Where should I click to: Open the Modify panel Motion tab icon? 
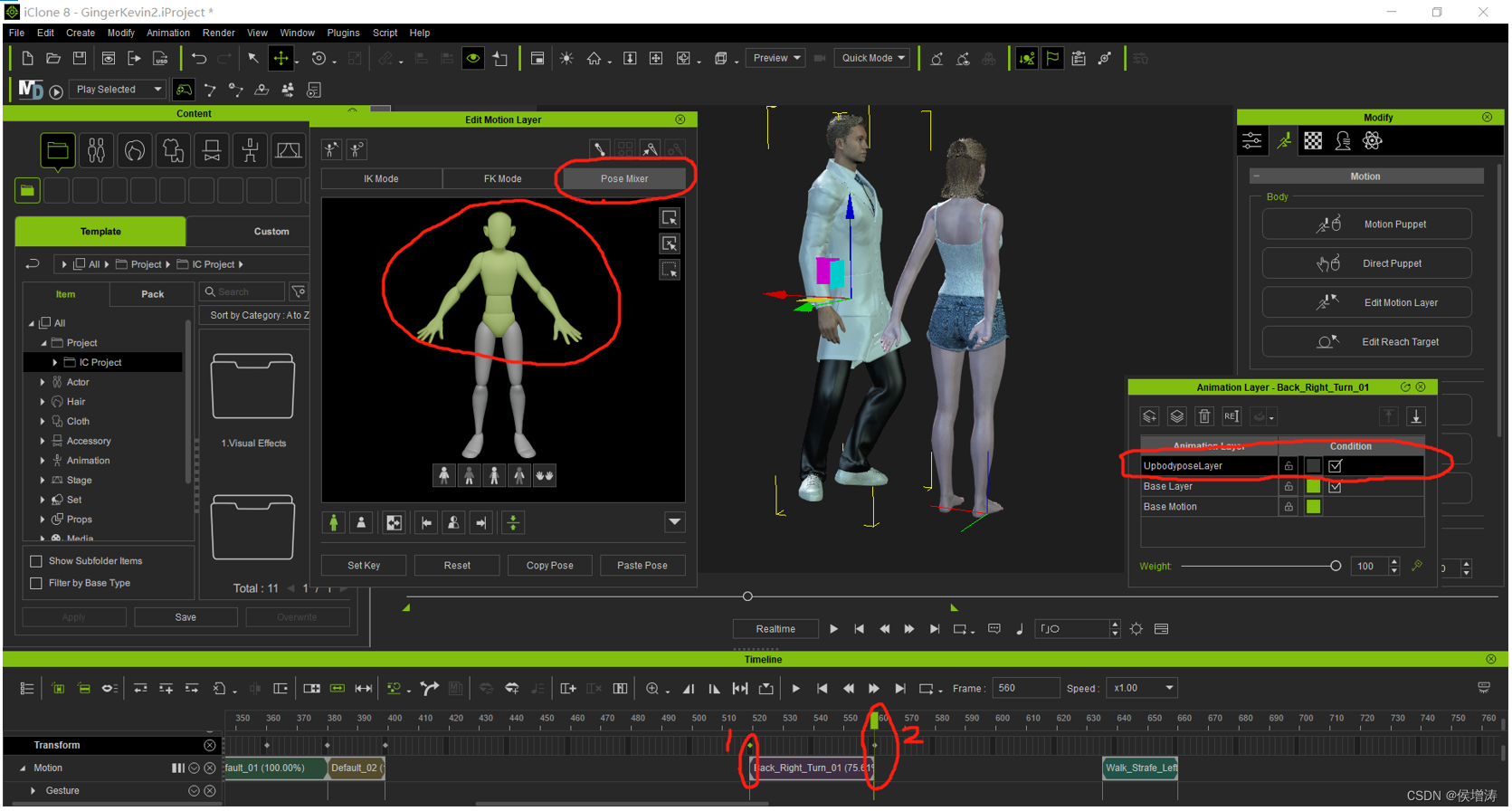[x=1285, y=141]
